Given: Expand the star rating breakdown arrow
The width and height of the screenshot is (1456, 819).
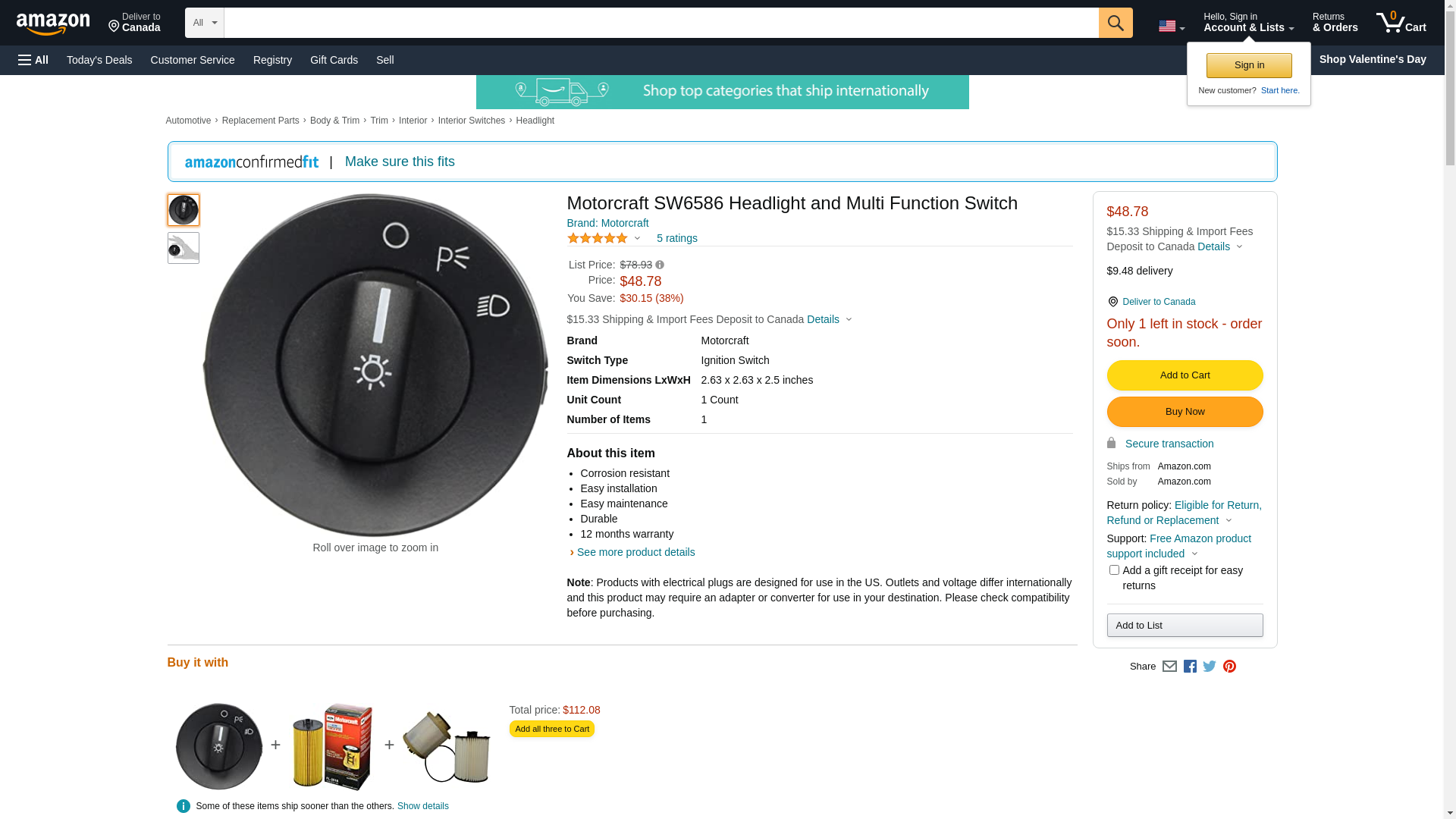Looking at the screenshot, I should point(637,239).
